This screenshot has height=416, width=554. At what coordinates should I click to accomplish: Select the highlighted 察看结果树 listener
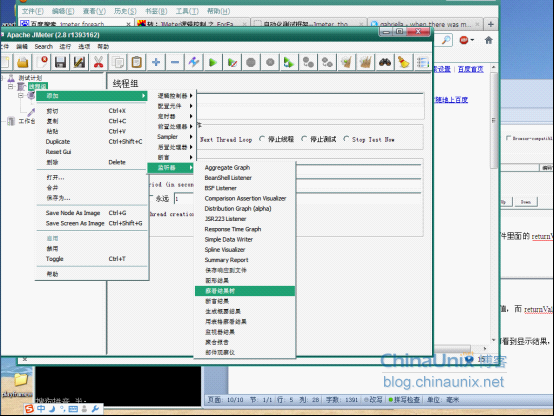point(245,291)
